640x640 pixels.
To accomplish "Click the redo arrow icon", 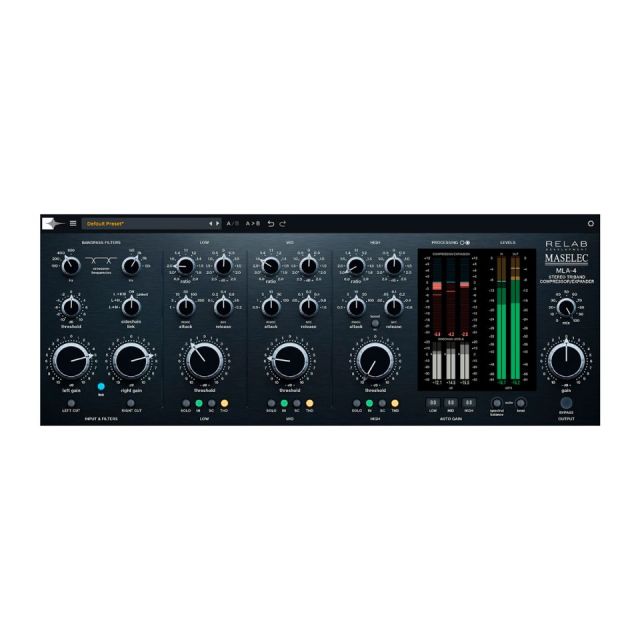I will (x=282, y=224).
